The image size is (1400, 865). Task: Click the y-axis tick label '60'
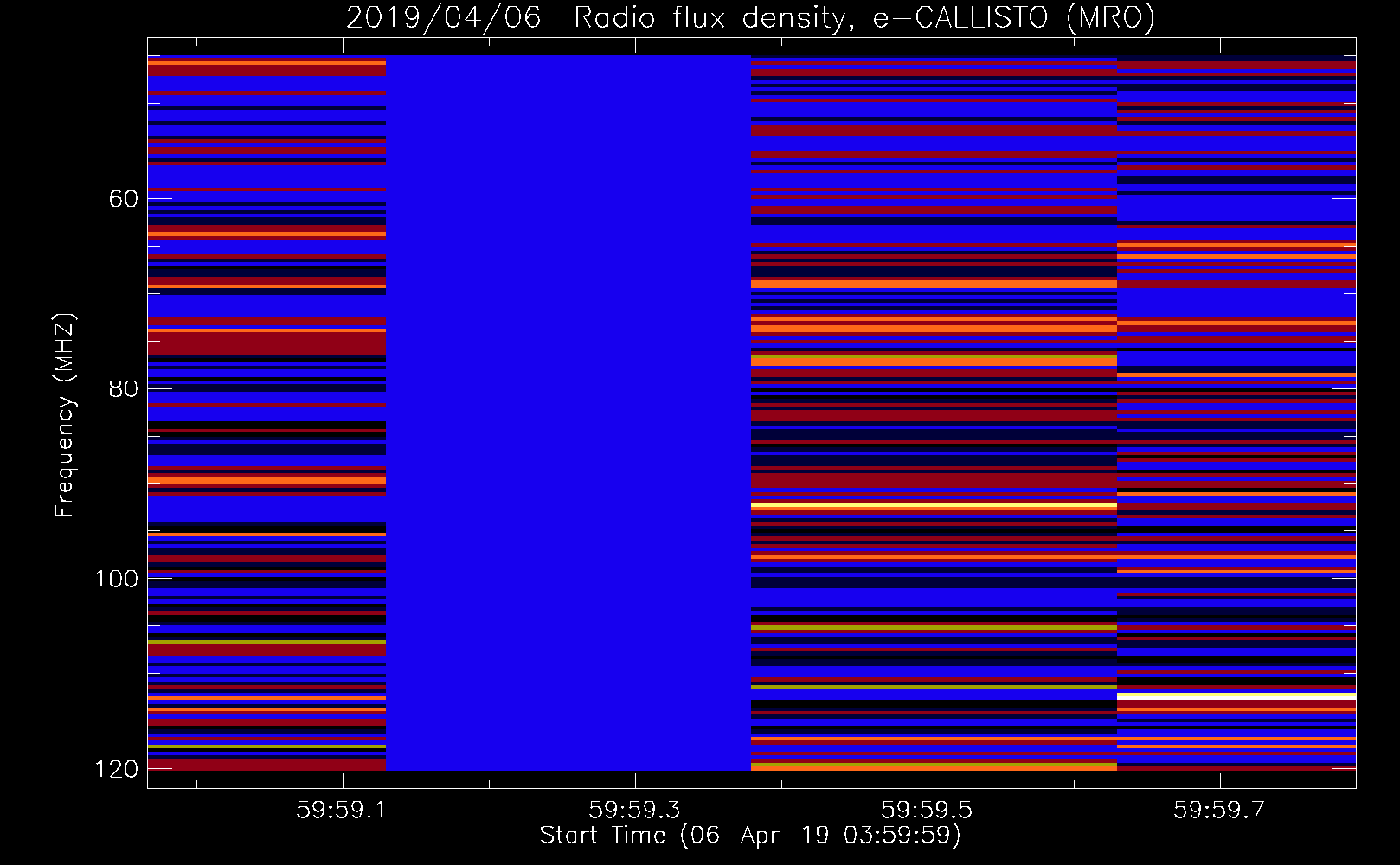(123, 199)
